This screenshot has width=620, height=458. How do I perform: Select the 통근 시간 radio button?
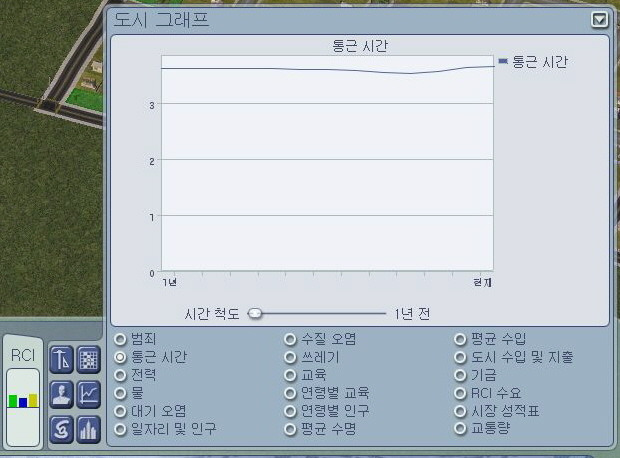click(x=120, y=357)
